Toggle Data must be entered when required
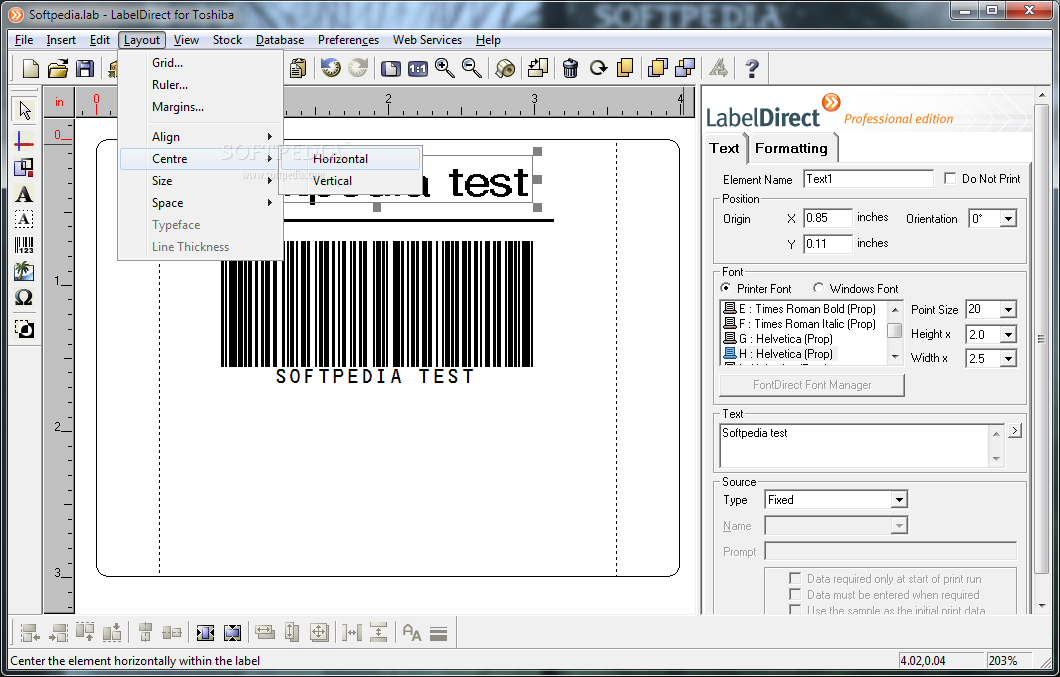Screen dimensions: 1060x677 tap(795, 594)
